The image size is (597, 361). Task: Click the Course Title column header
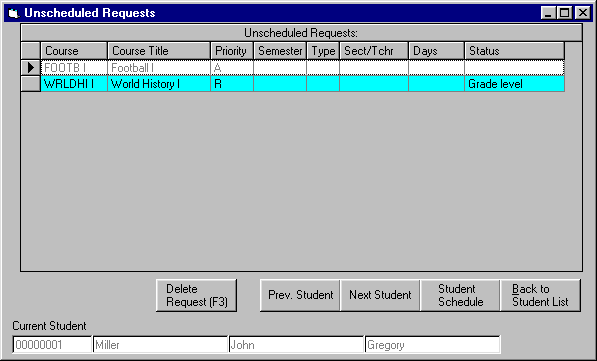click(x=159, y=51)
